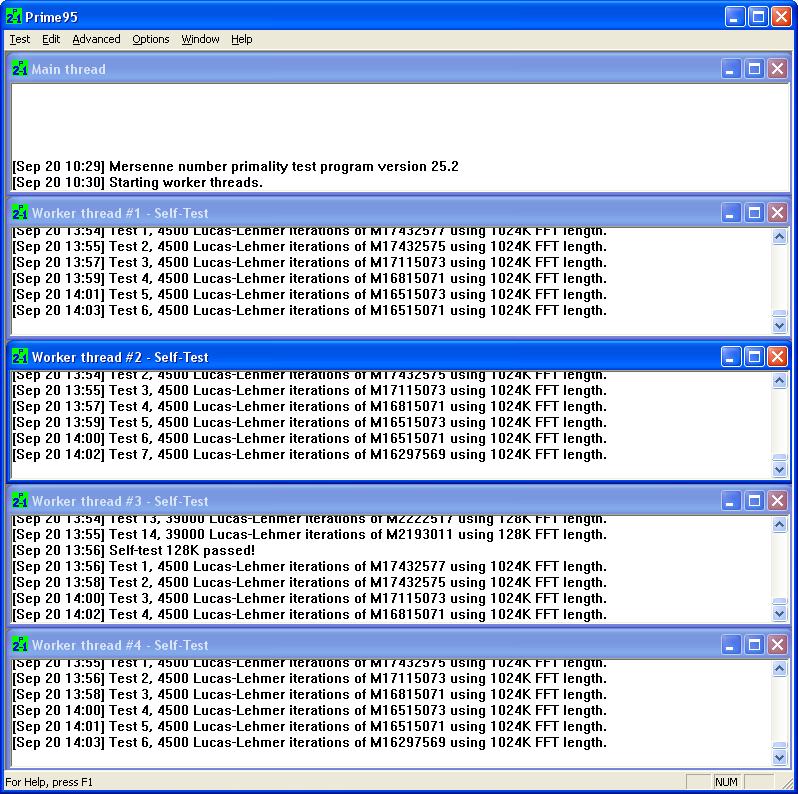Screen dimensions: 798x794
Task: Click scroll-down arrow in Worker thread #3
Action: 779,613
